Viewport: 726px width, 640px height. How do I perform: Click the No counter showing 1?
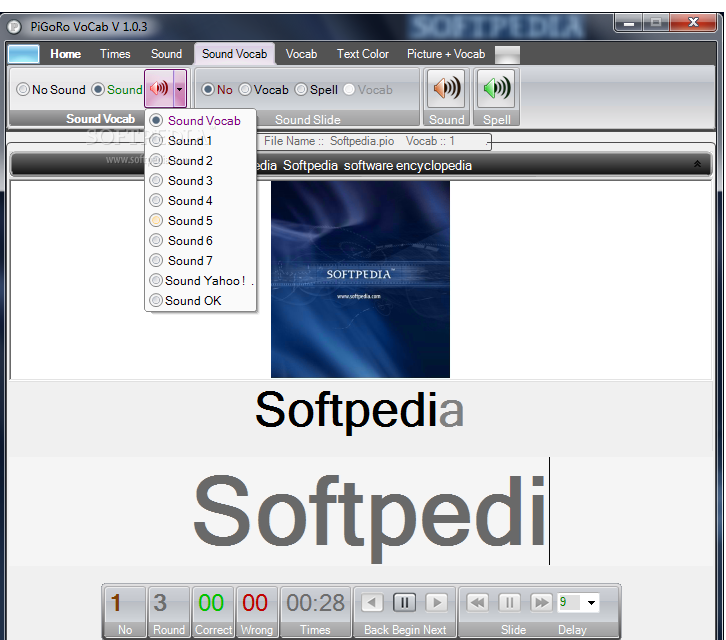coord(125,611)
